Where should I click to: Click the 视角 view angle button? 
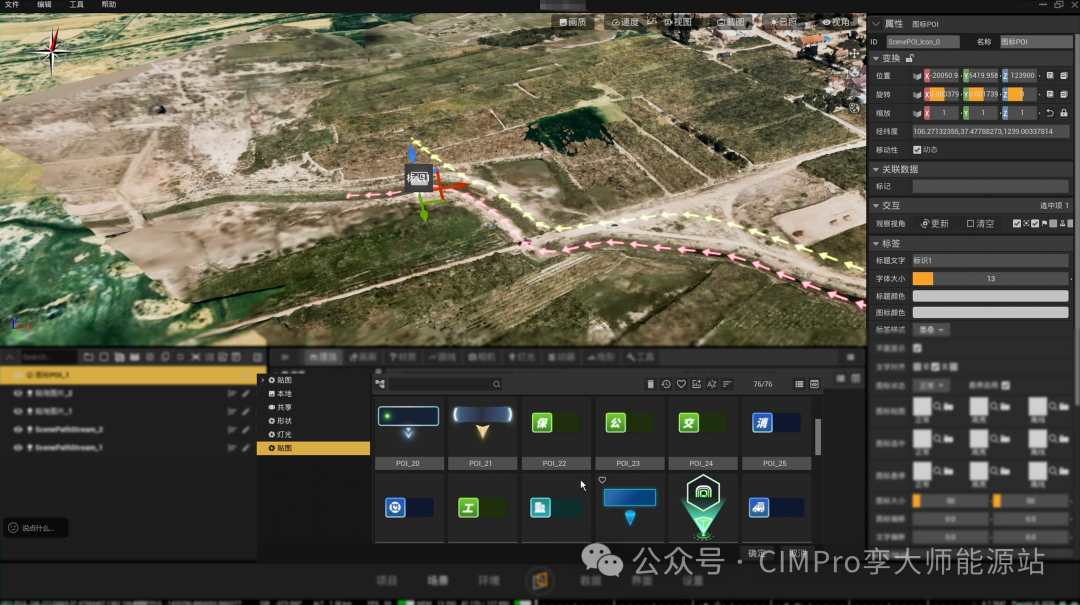point(836,22)
